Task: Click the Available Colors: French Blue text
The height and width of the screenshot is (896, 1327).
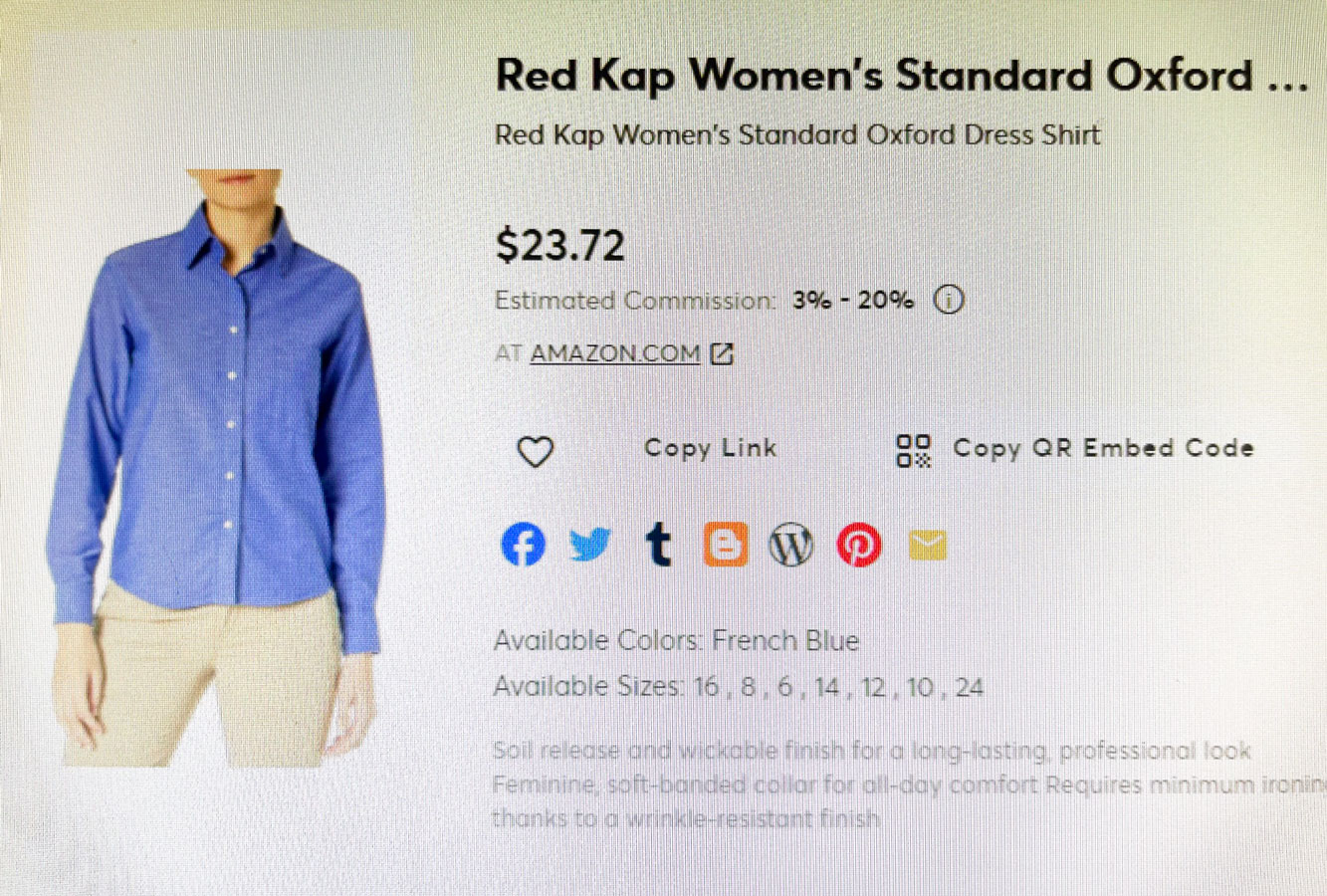Action: coord(676,640)
